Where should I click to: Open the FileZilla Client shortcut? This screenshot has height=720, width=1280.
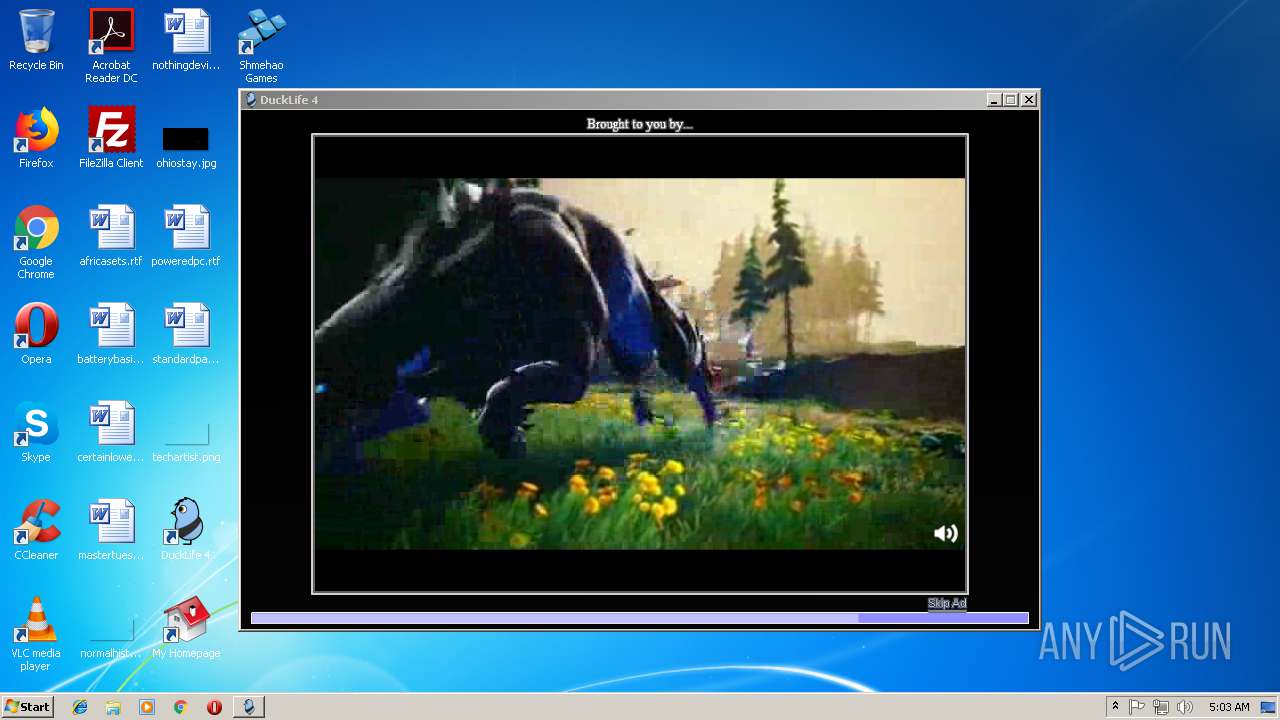[x=111, y=138]
